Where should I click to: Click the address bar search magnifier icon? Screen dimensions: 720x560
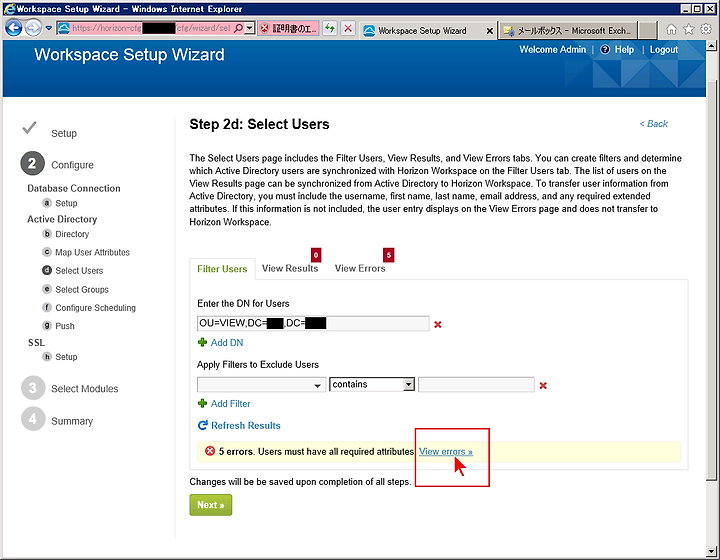(238, 28)
